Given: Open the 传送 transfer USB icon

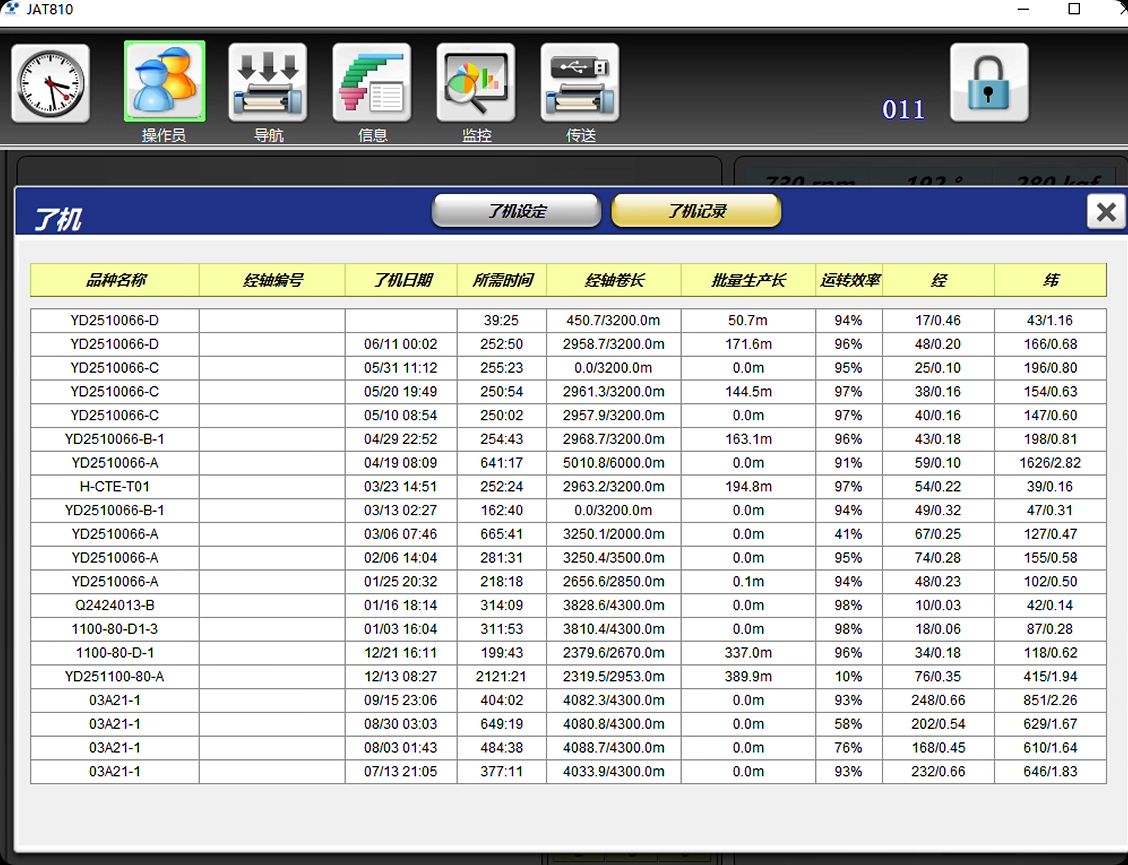Looking at the screenshot, I should pos(580,82).
